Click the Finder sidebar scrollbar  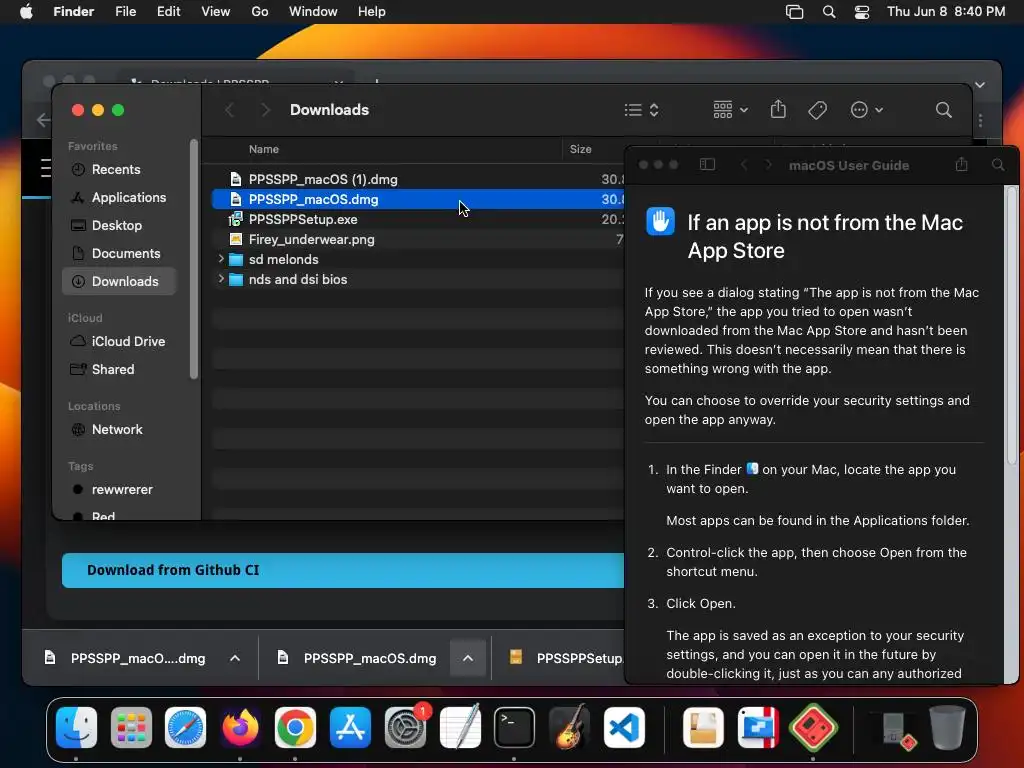193,259
